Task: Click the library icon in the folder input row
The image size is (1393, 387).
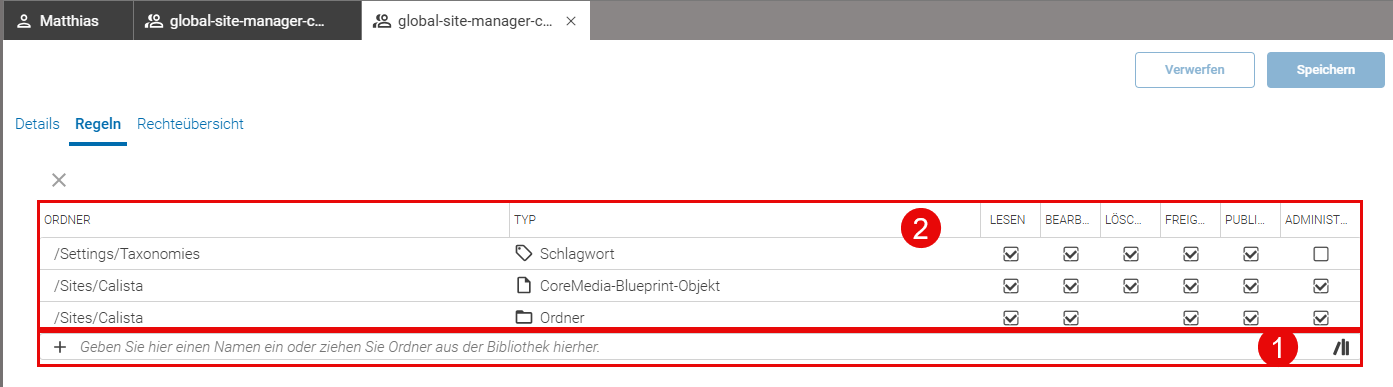Action: (x=1342, y=347)
